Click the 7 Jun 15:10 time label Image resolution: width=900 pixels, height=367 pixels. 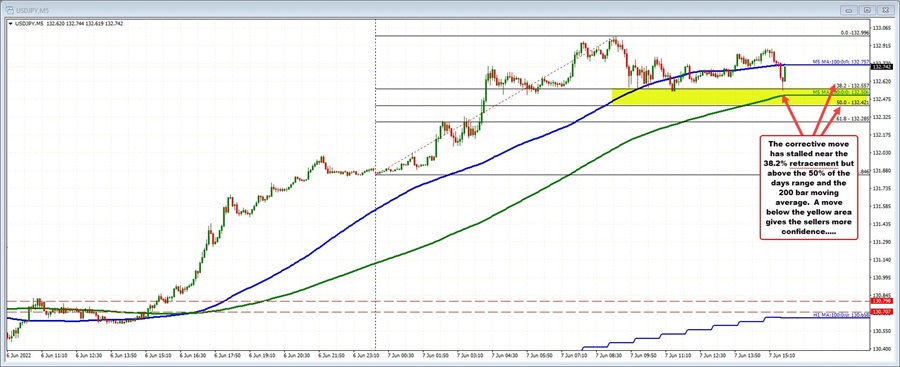coord(781,356)
